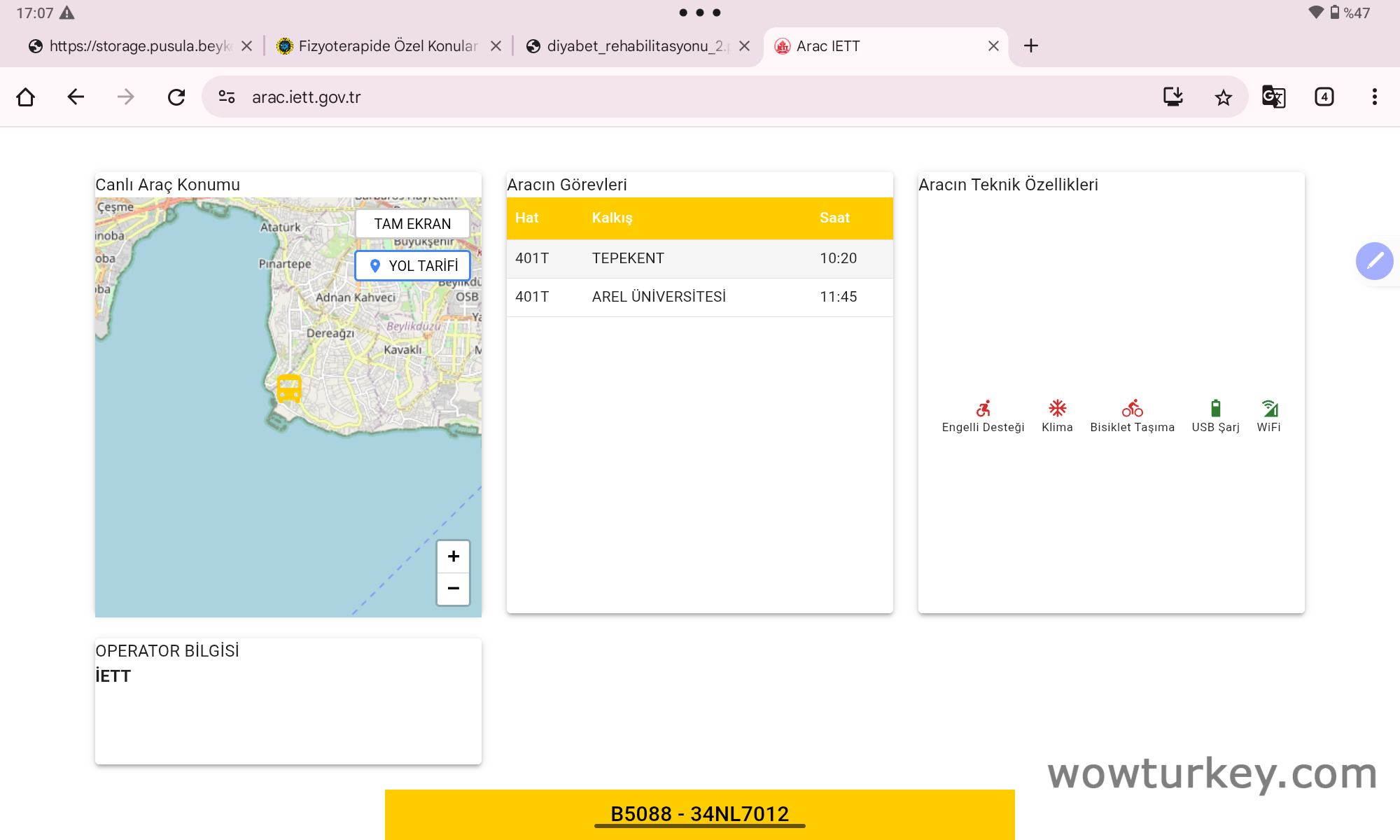The image size is (1400, 840).
Task: Open the install page icon in address bar
Action: (1173, 97)
